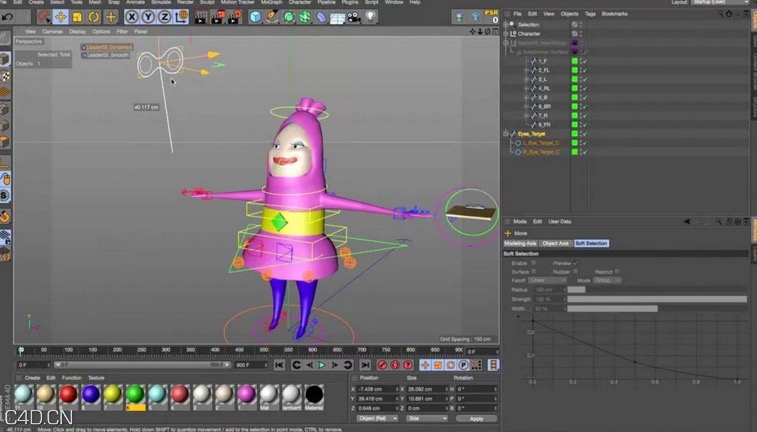The height and width of the screenshot is (432, 757).
Task: Open the Size coordinates dropdown
Action: (x=427, y=418)
